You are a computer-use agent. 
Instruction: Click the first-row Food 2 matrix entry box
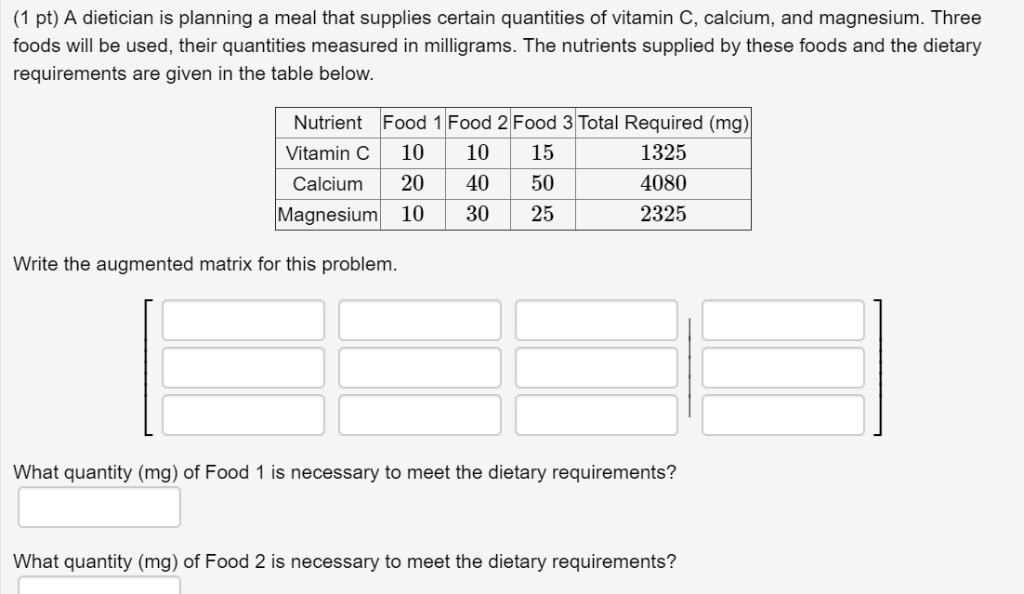pyautogui.click(x=420, y=320)
